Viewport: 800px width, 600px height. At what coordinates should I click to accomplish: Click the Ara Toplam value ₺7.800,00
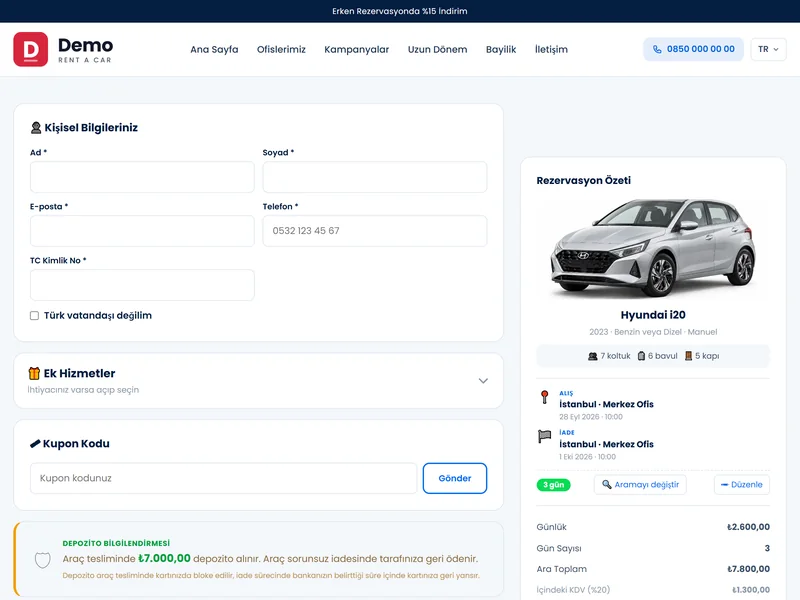[748, 569]
